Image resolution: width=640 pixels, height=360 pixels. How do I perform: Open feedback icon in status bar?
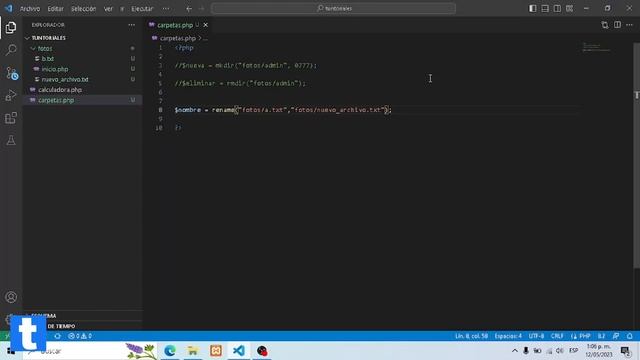[616, 336]
